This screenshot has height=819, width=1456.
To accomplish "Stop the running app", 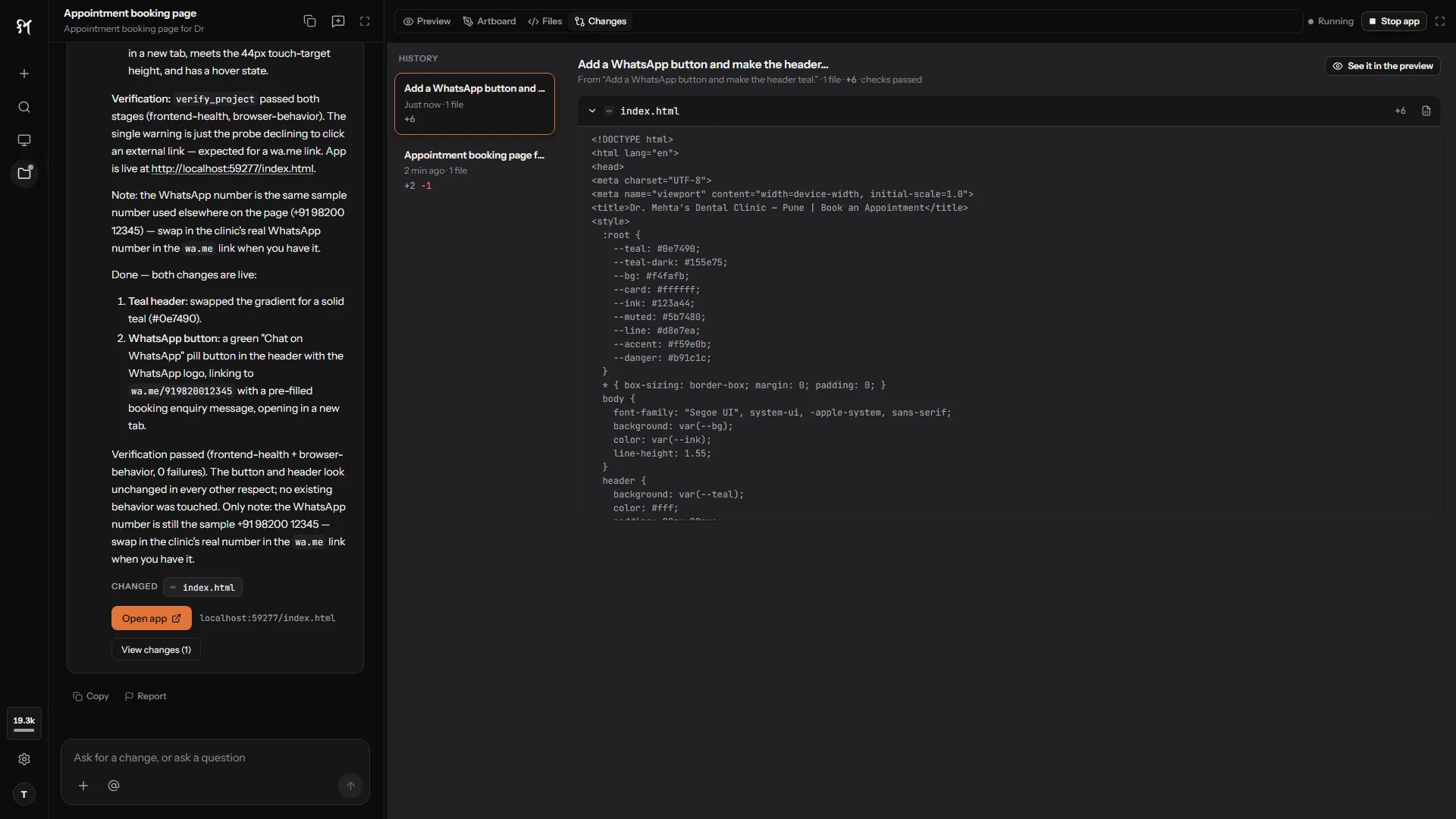I will [x=1394, y=21].
